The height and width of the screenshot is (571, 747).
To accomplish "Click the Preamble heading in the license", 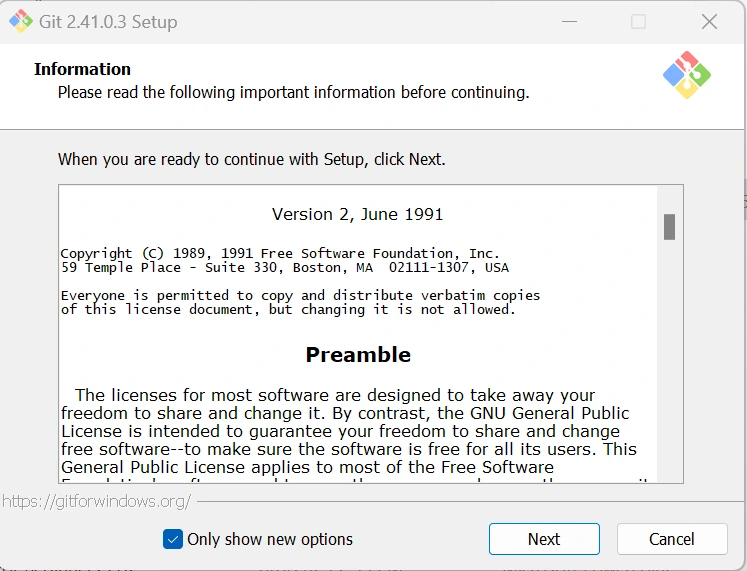I will pyautogui.click(x=358, y=355).
